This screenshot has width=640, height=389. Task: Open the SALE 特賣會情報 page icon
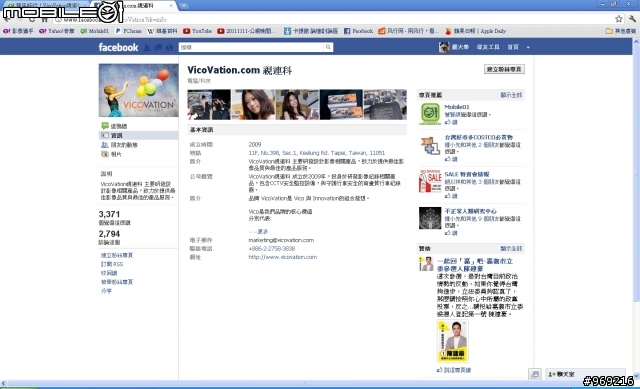tap(430, 181)
